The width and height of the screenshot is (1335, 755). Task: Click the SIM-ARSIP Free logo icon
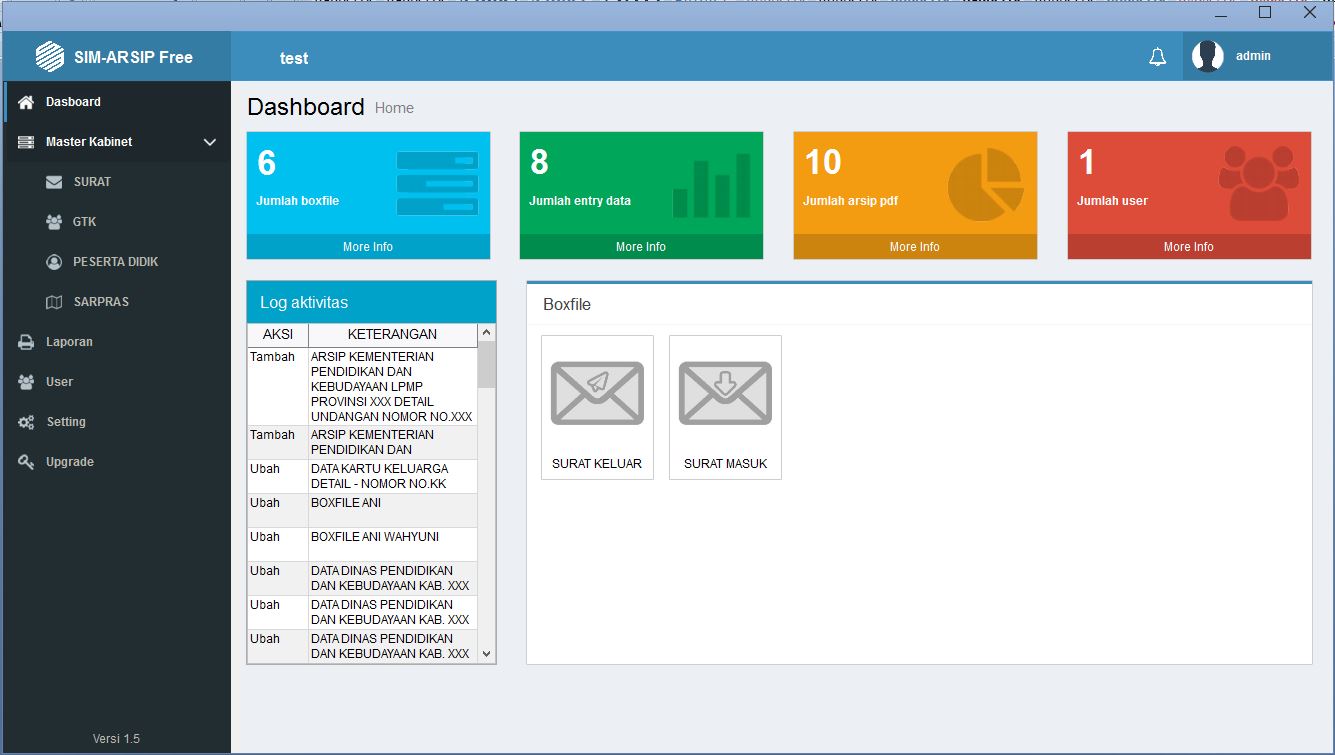tap(50, 57)
